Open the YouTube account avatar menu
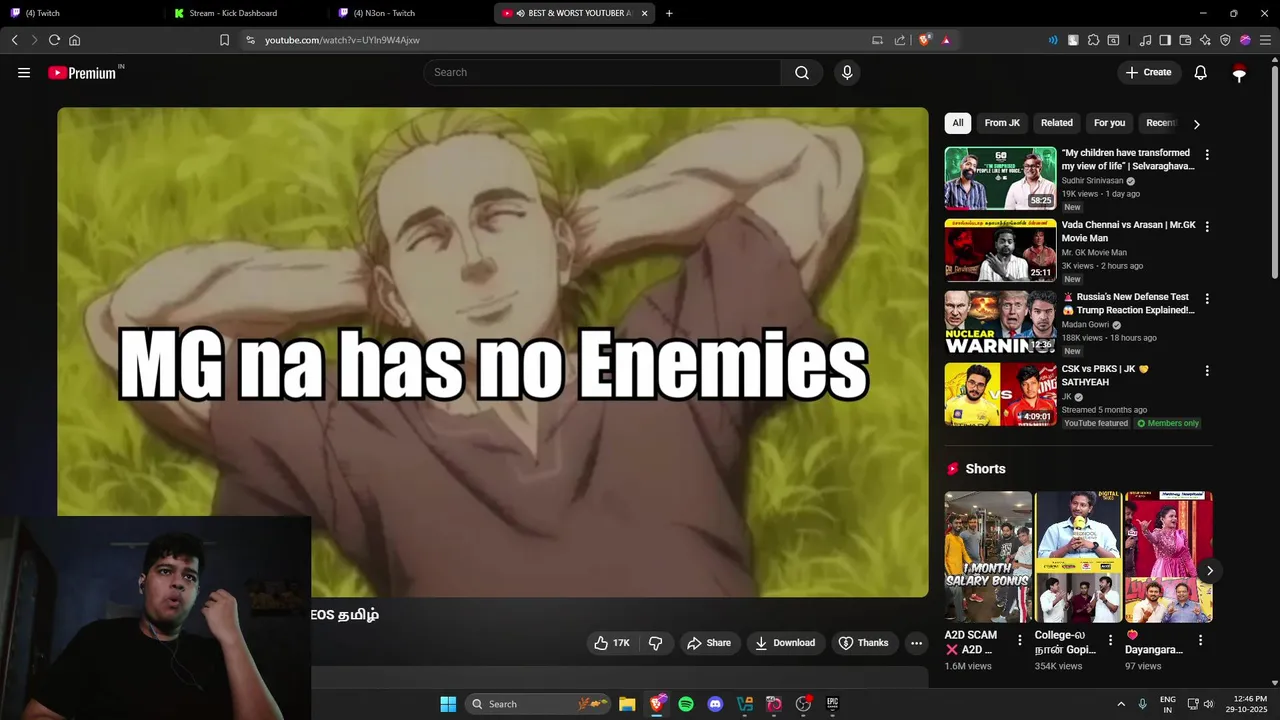Screen dimensions: 1280x720 [1239, 72]
